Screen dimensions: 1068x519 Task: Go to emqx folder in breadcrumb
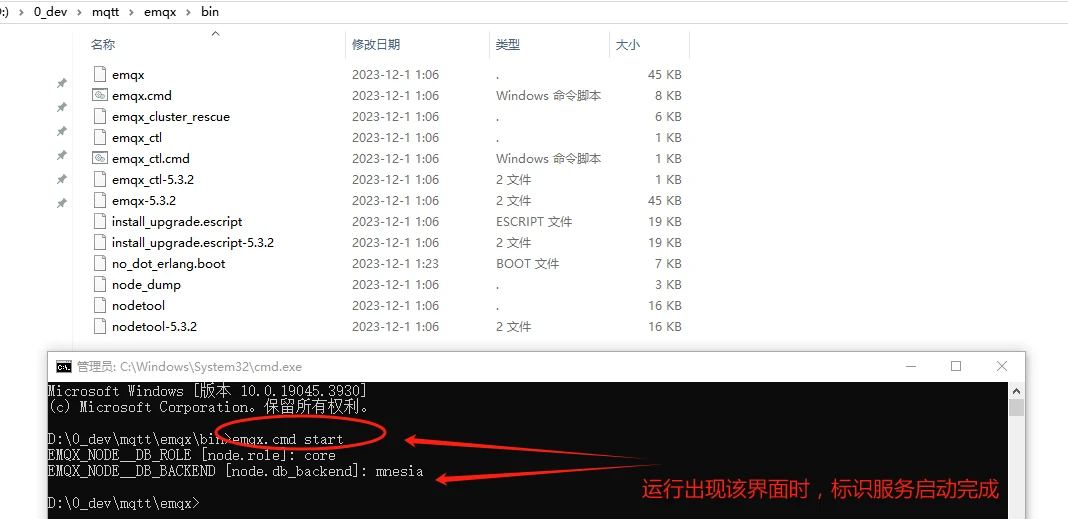pyautogui.click(x=160, y=12)
